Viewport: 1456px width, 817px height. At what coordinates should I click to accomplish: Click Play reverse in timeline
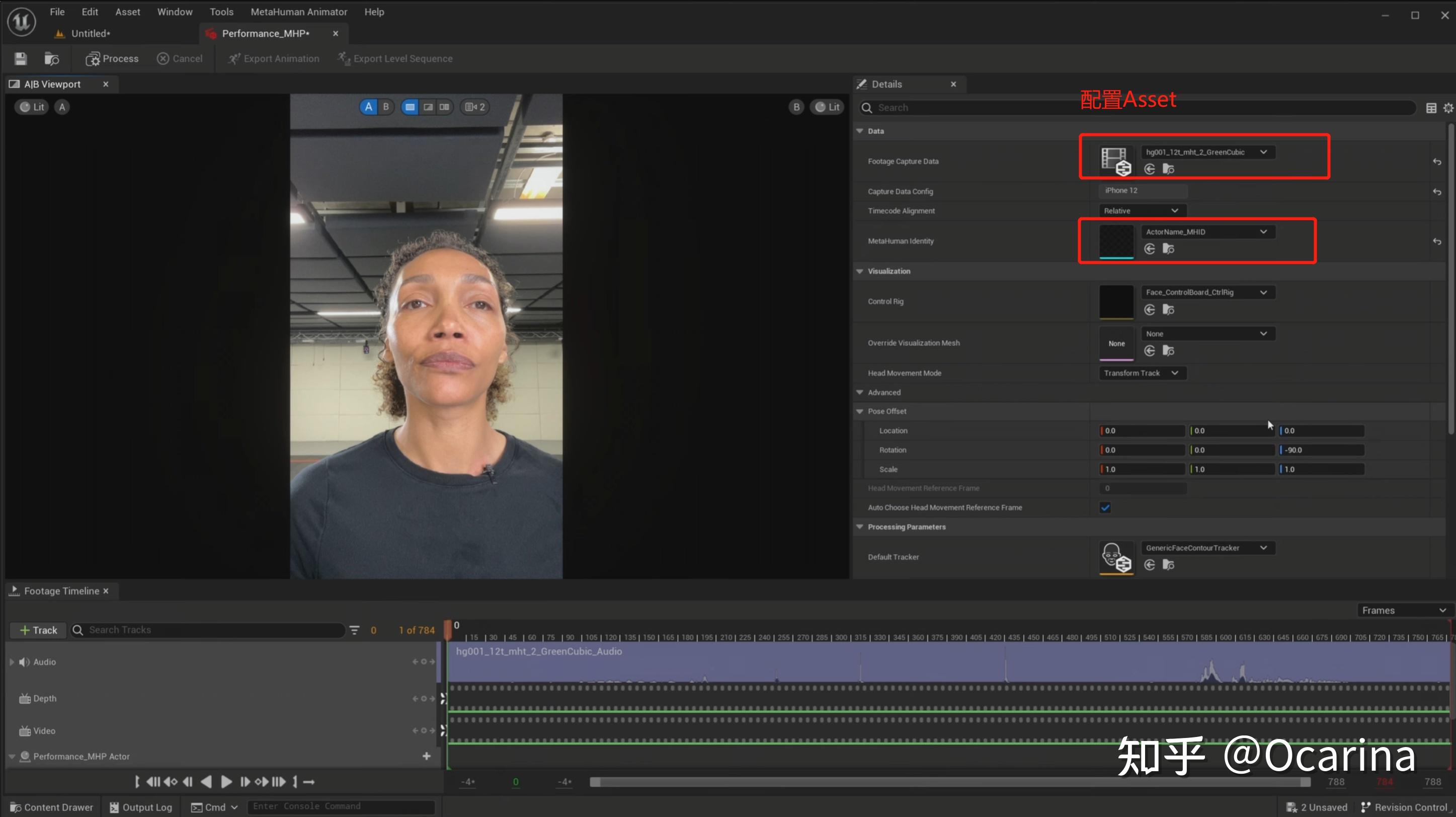coord(206,781)
